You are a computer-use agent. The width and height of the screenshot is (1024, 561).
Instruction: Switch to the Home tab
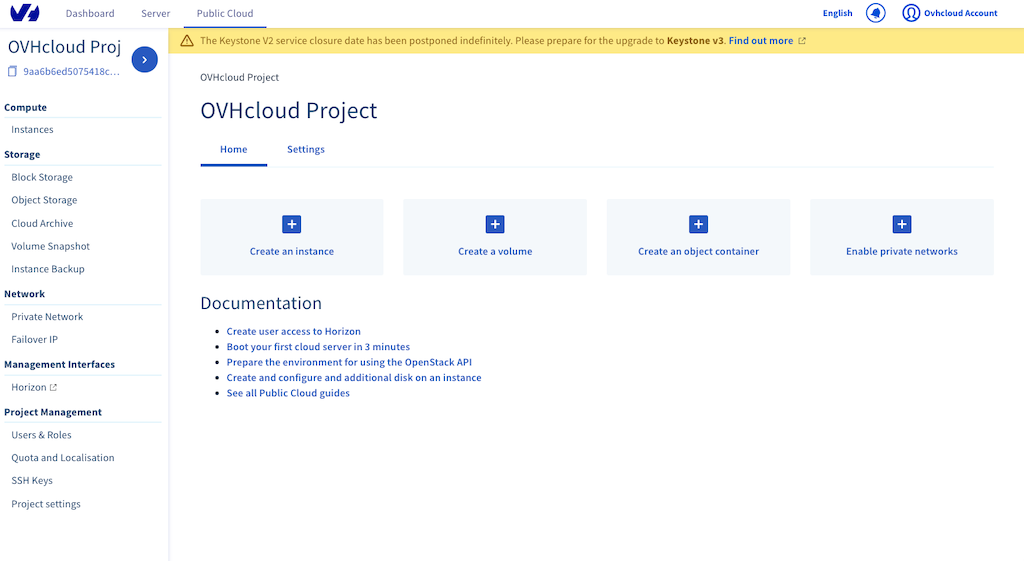click(x=234, y=150)
